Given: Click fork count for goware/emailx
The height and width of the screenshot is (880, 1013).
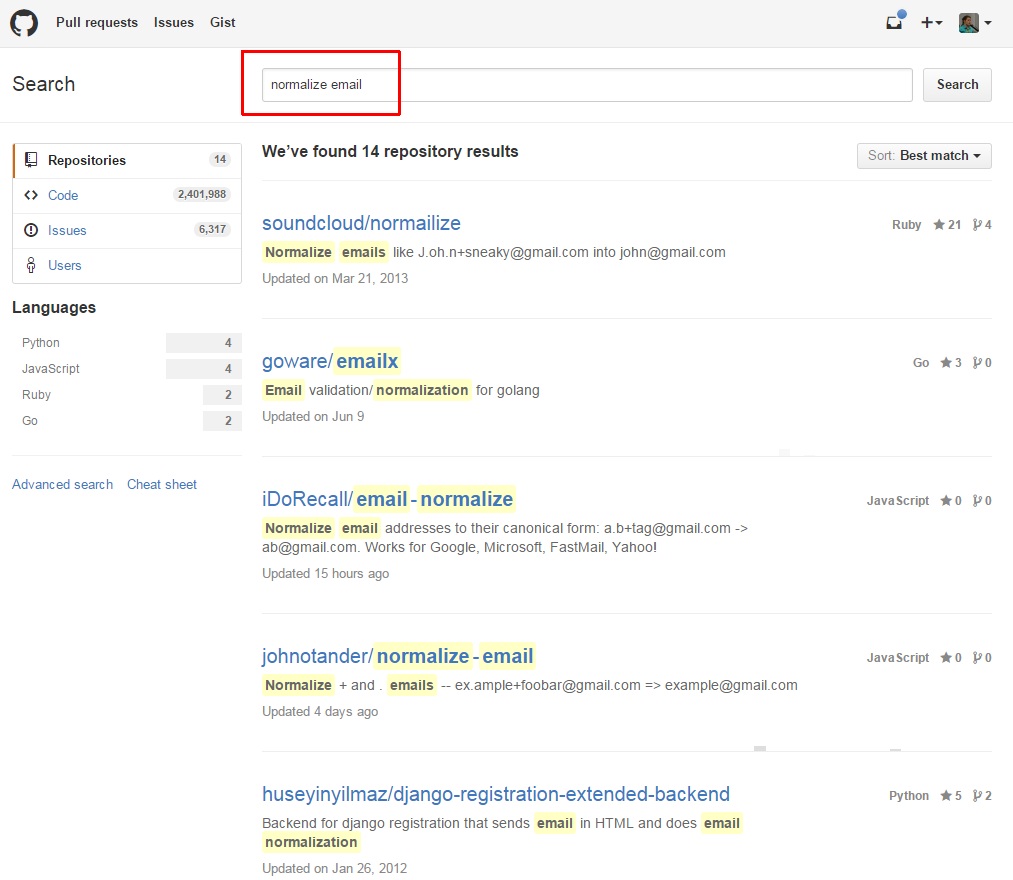Looking at the screenshot, I should coord(982,362).
